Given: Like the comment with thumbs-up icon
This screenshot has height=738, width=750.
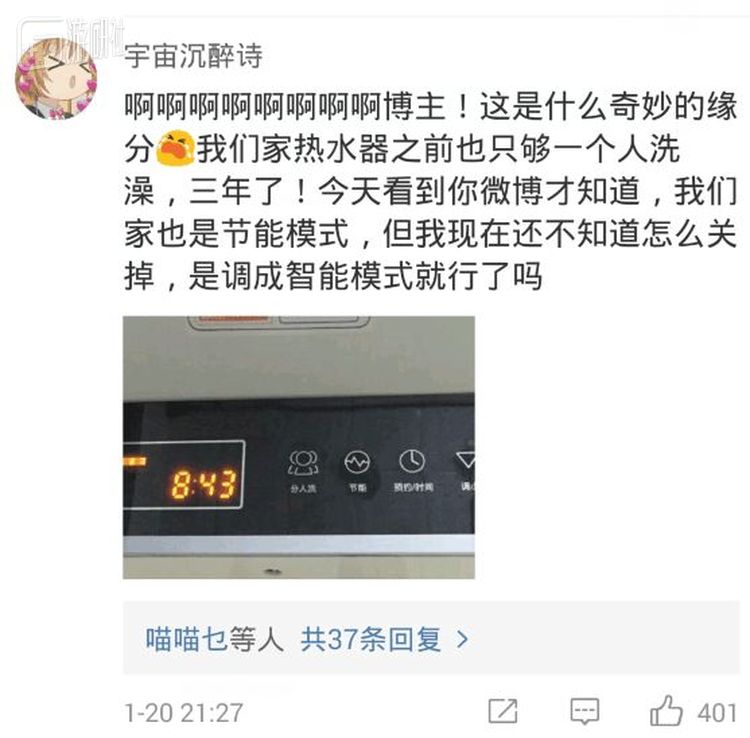Looking at the screenshot, I should (666, 710).
